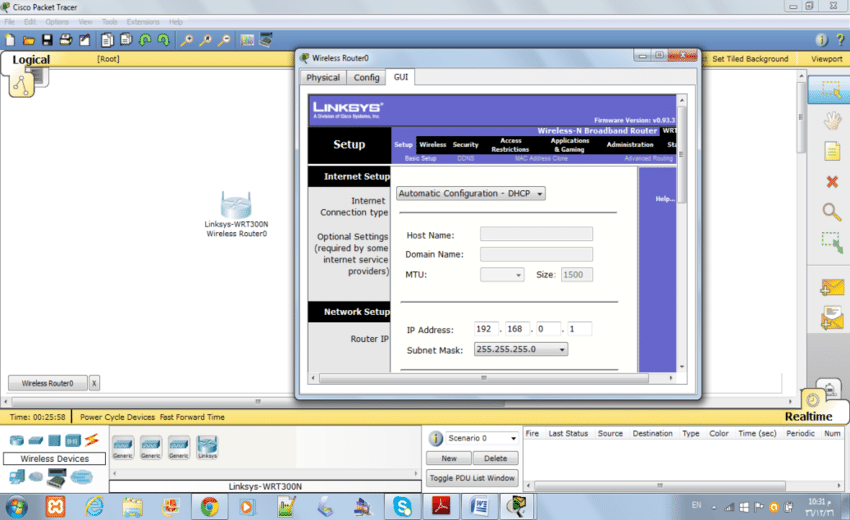This screenshot has height=520, width=850.
Task: Choose the Inspect magnifier tool
Action: (x=832, y=211)
